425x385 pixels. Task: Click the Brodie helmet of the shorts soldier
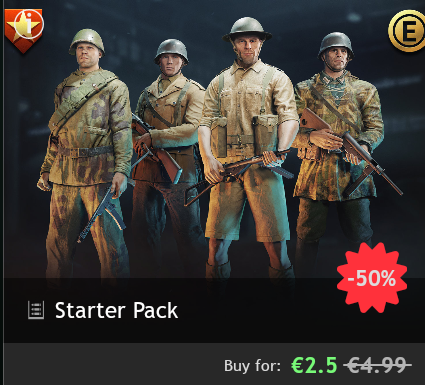coord(247,29)
